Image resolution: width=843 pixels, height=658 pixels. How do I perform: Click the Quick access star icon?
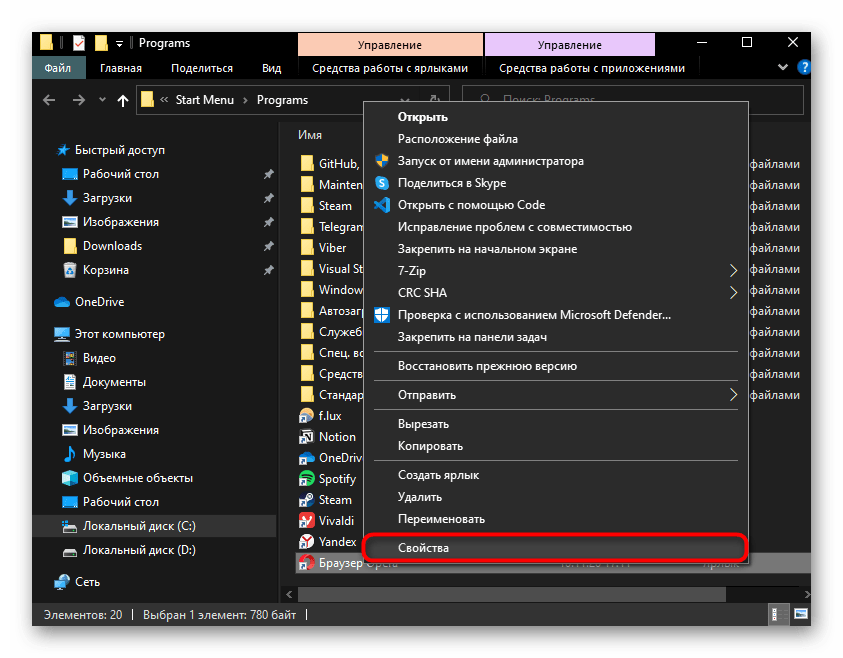[63, 150]
